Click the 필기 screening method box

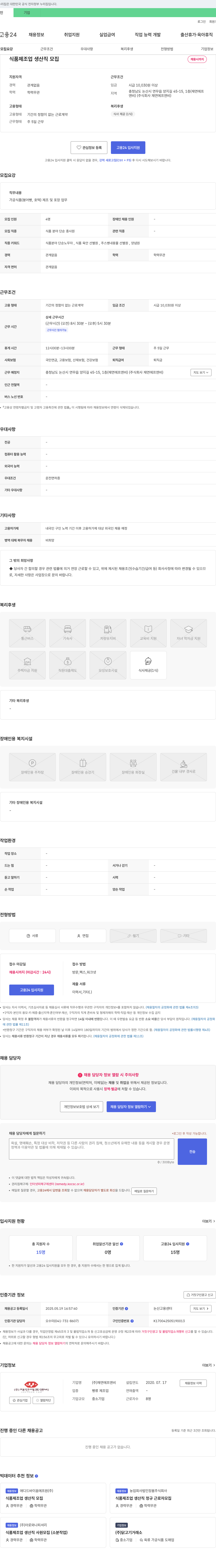(x=133, y=936)
